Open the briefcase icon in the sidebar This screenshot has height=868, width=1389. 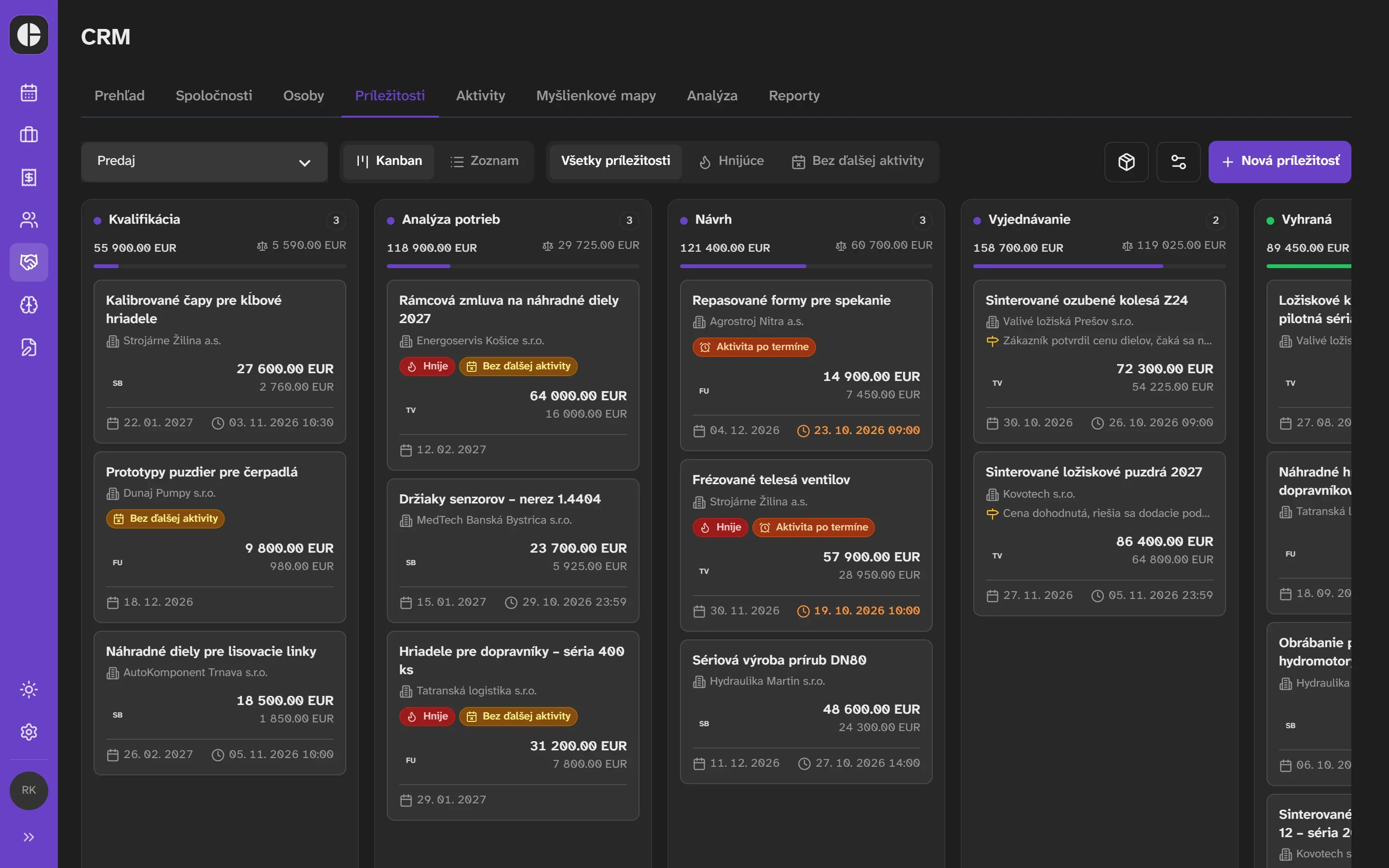coord(29,135)
